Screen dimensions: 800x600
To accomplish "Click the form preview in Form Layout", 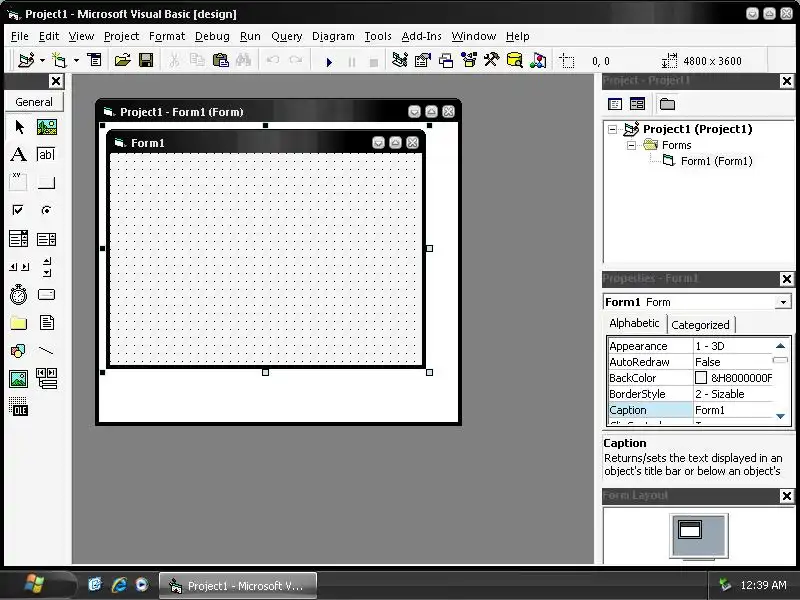I will click(x=690, y=529).
